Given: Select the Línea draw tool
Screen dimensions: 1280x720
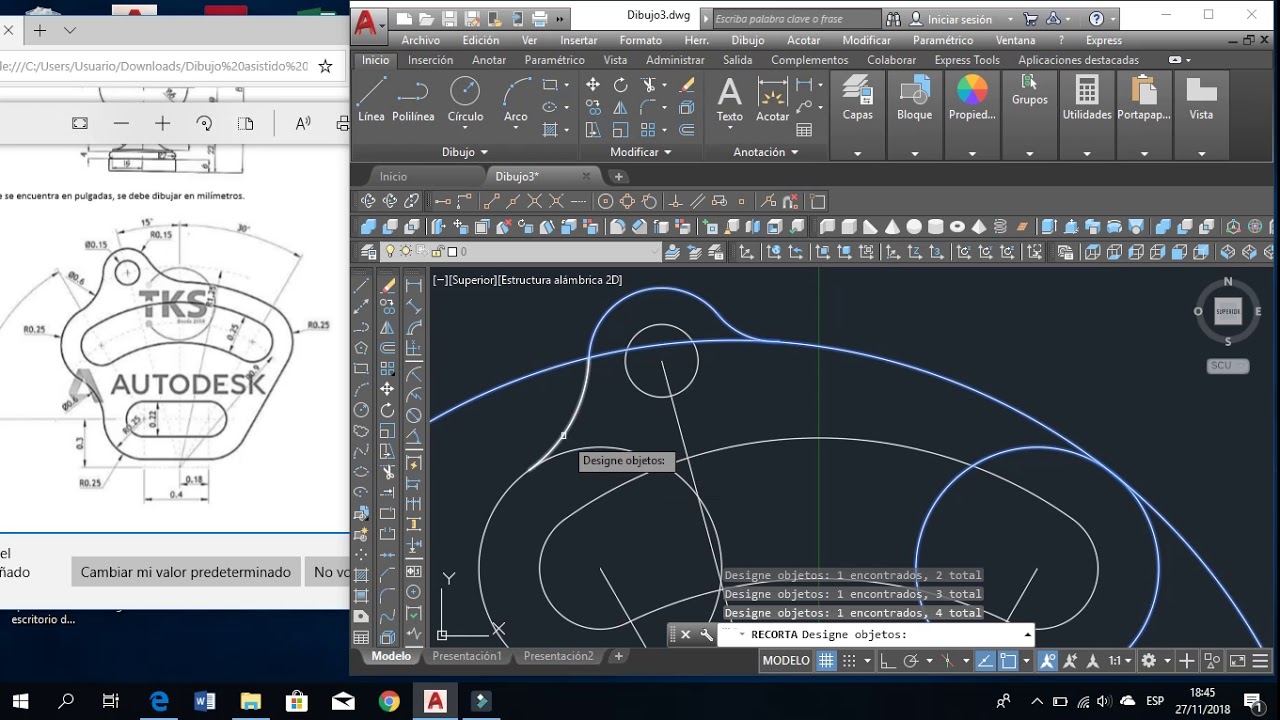Looking at the screenshot, I should (x=371, y=100).
